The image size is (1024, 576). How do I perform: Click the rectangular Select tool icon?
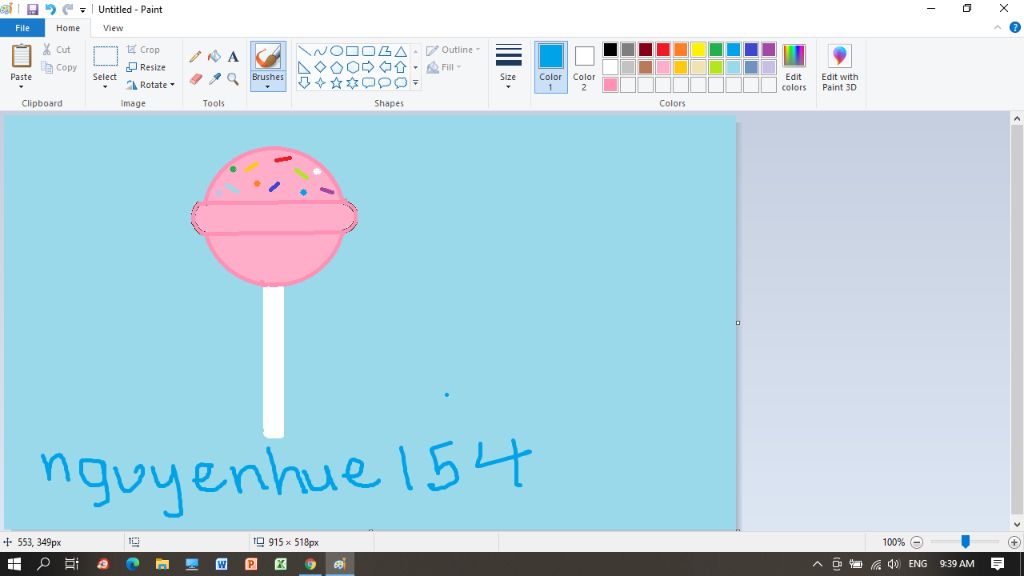104,57
